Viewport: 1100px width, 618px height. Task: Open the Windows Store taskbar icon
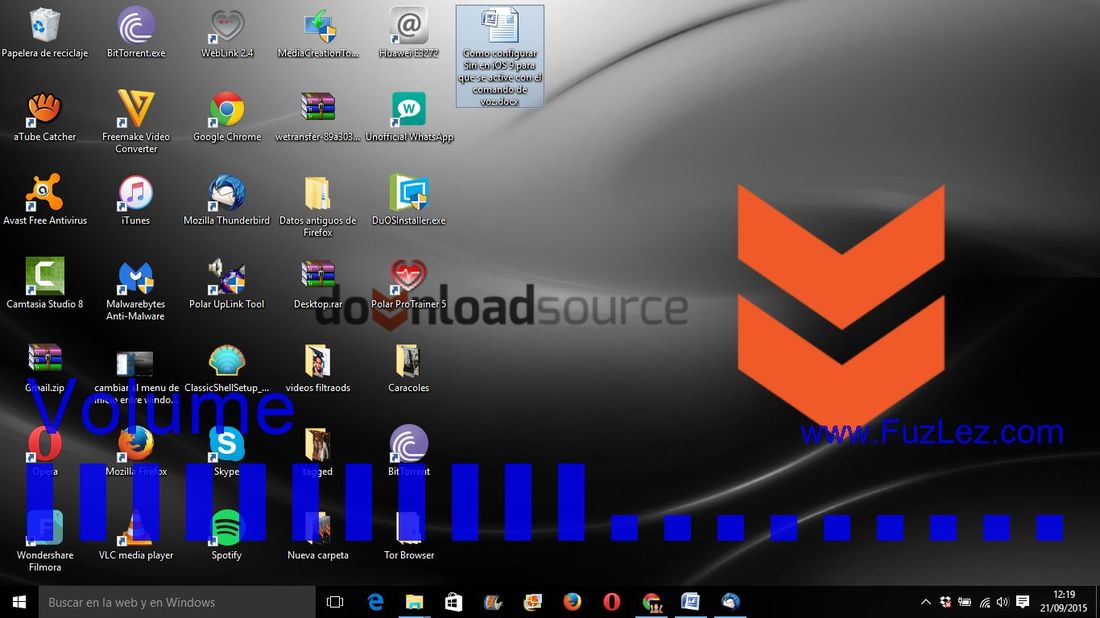click(454, 602)
